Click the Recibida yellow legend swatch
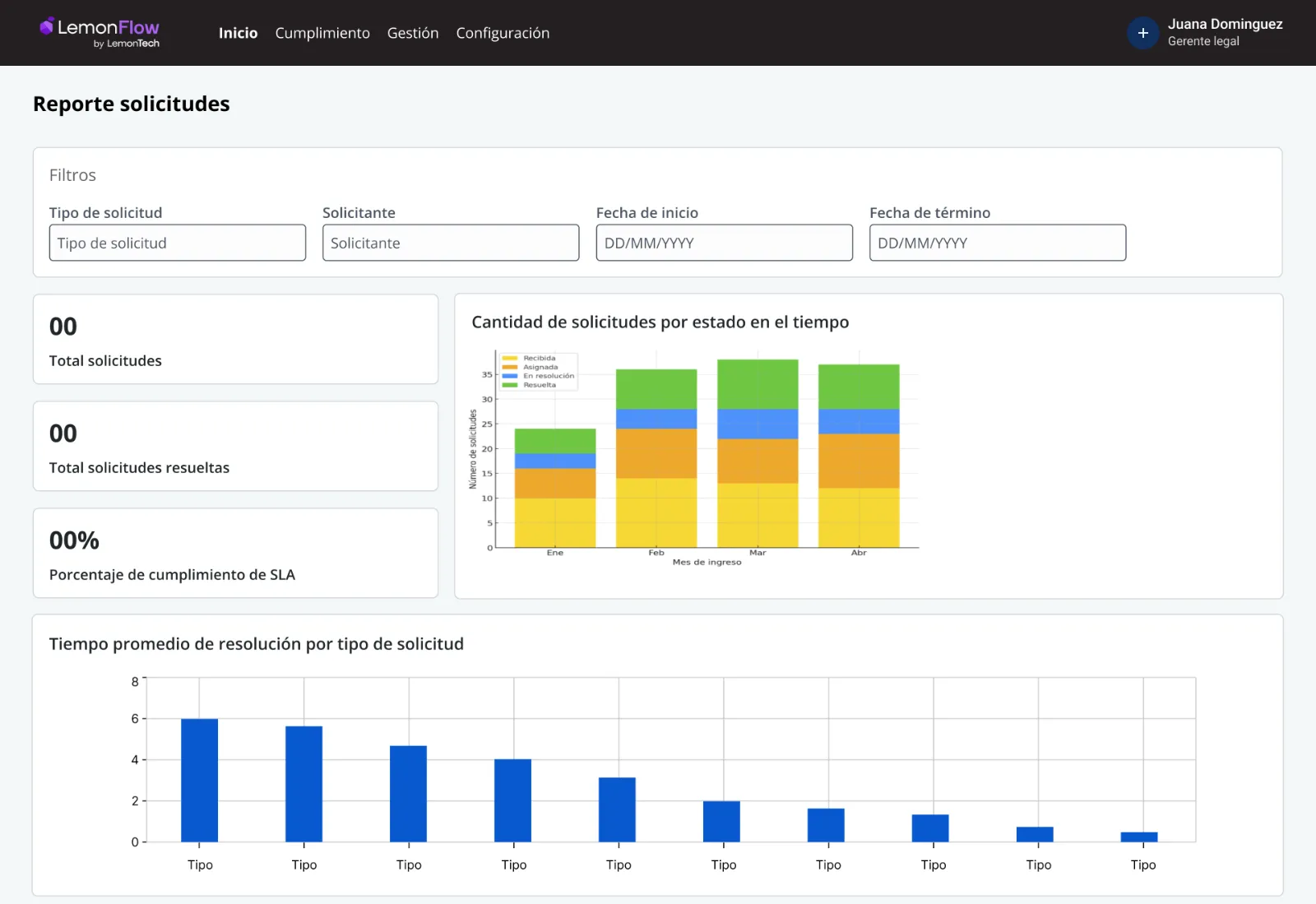 [510, 359]
